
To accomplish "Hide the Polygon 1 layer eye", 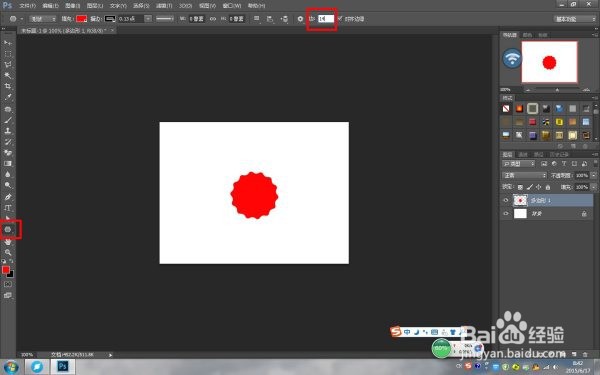I will (x=506, y=200).
